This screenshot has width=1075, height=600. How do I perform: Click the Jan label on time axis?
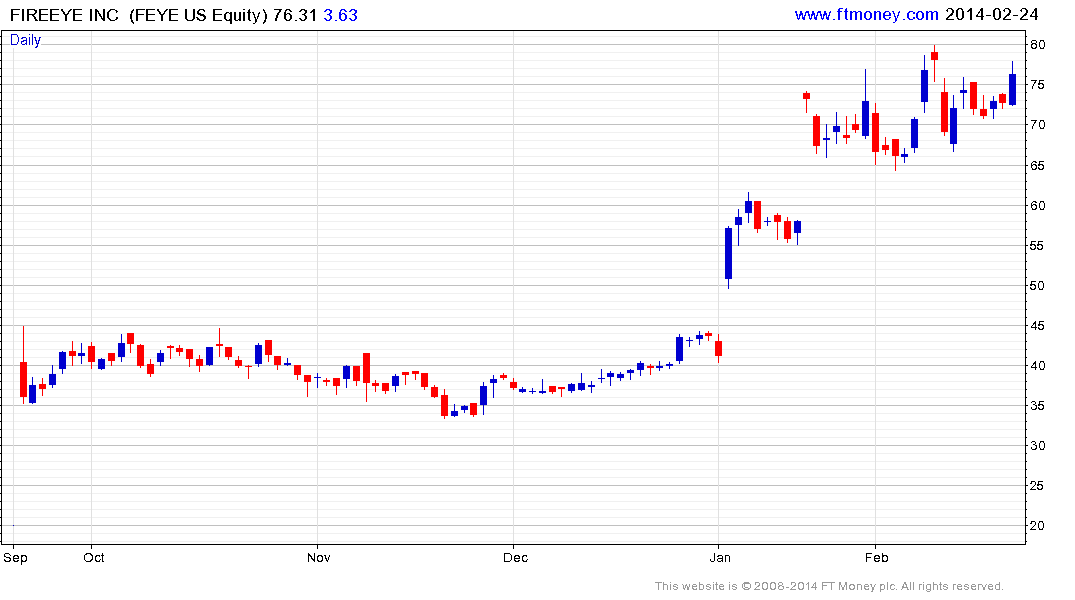(720, 557)
